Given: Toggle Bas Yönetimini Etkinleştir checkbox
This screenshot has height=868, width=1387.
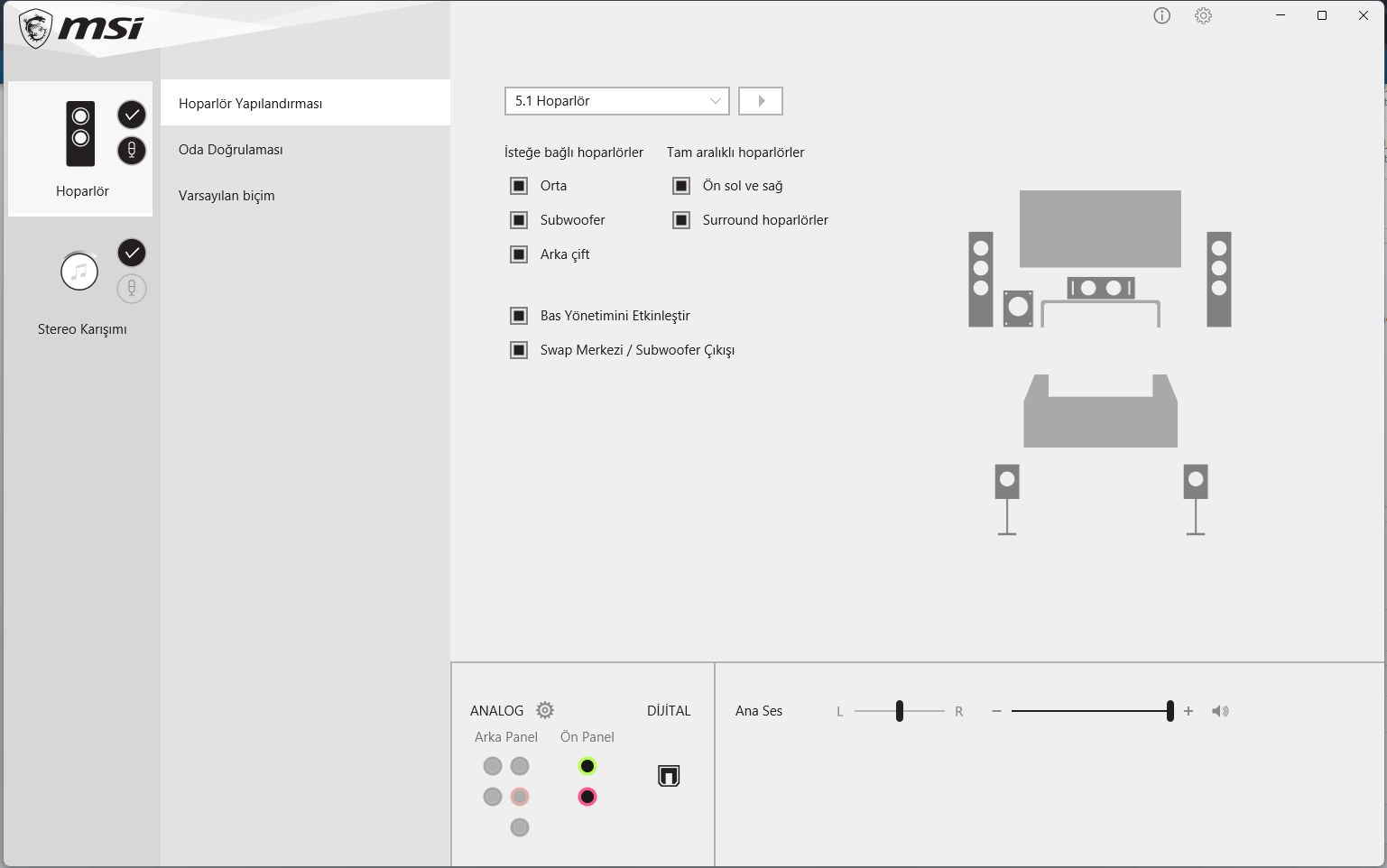Looking at the screenshot, I should click(519, 316).
